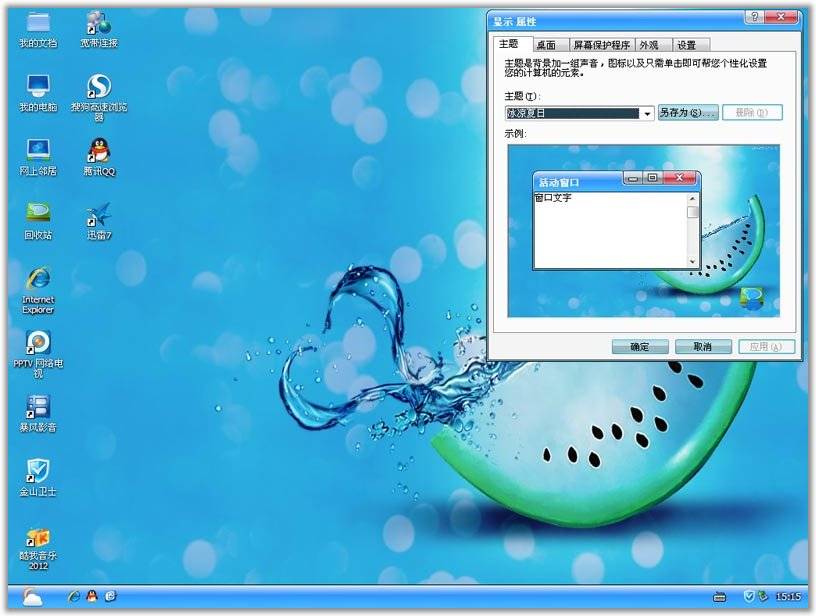
Task: Click the 删除 delete button
Action: pos(752,112)
